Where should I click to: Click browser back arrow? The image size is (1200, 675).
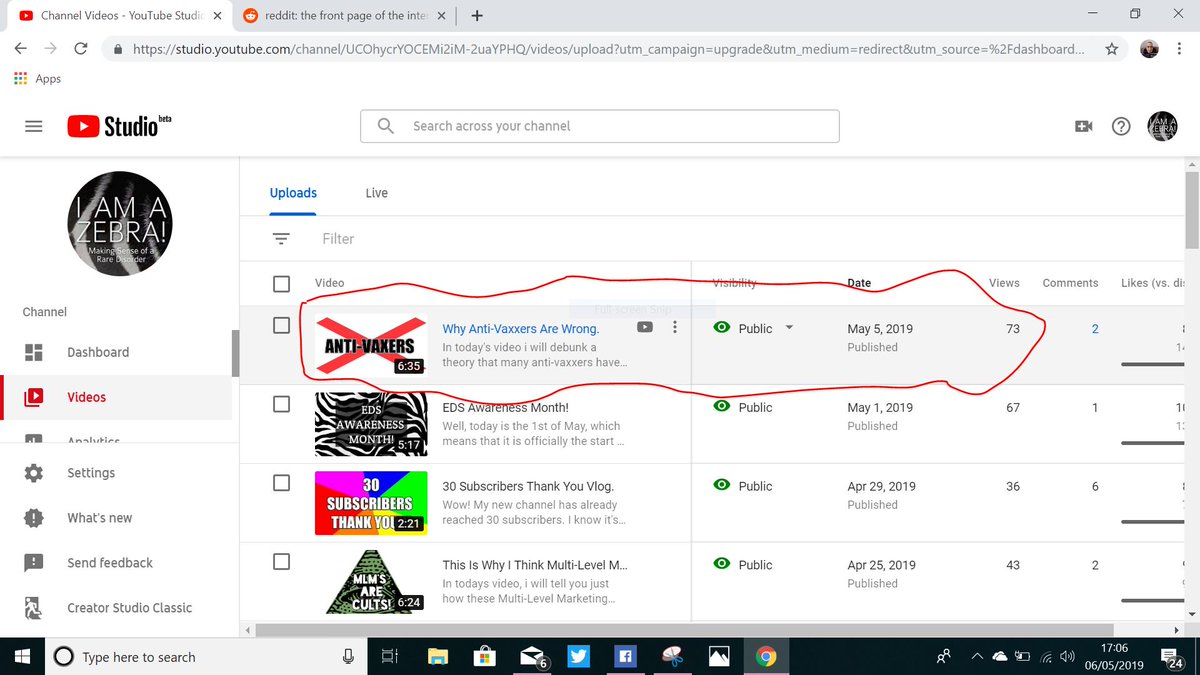click(21, 48)
